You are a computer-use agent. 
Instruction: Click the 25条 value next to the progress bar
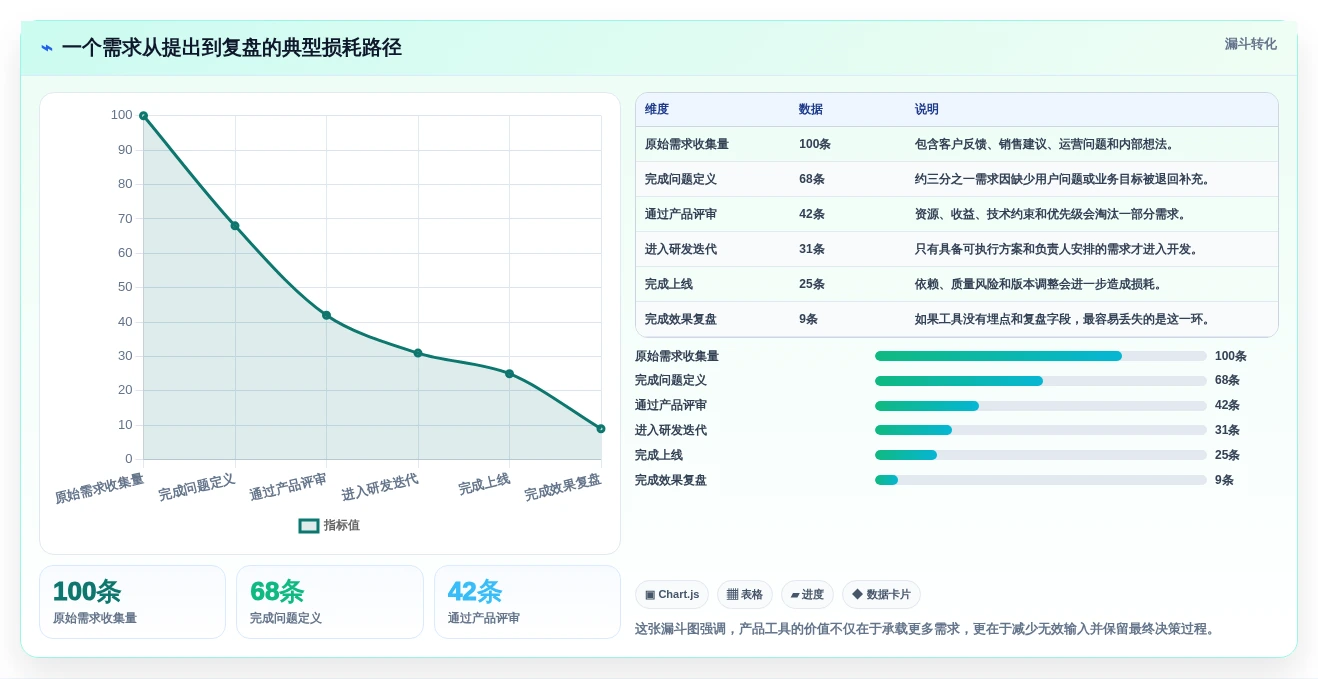coord(1227,455)
